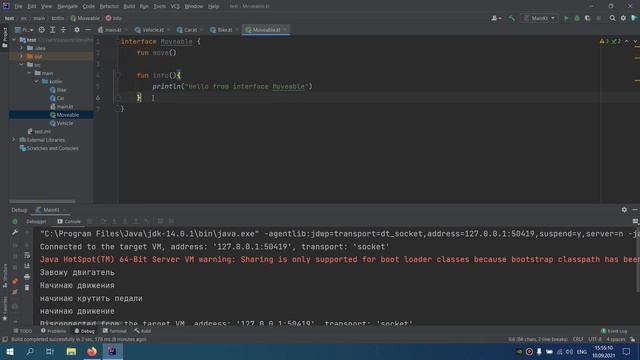This screenshot has height=360, width=640.
Task: Click Run with Coverage icon
Action: 588,18
